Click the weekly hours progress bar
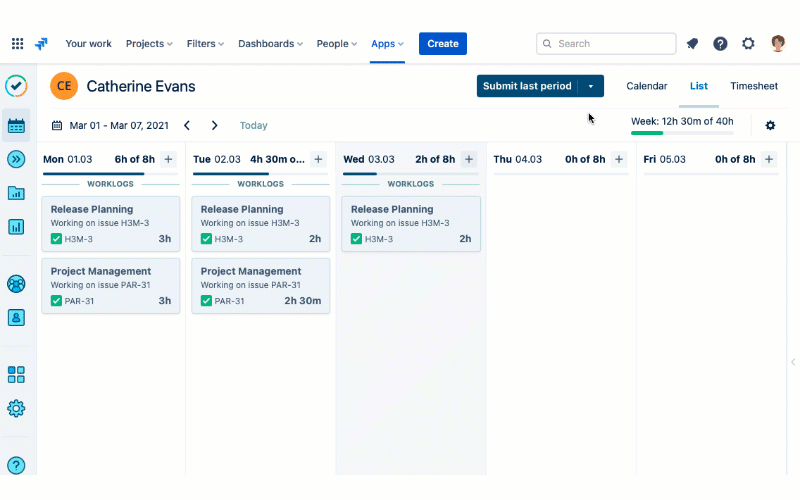This screenshot has width=800, height=500. [x=682, y=132]
